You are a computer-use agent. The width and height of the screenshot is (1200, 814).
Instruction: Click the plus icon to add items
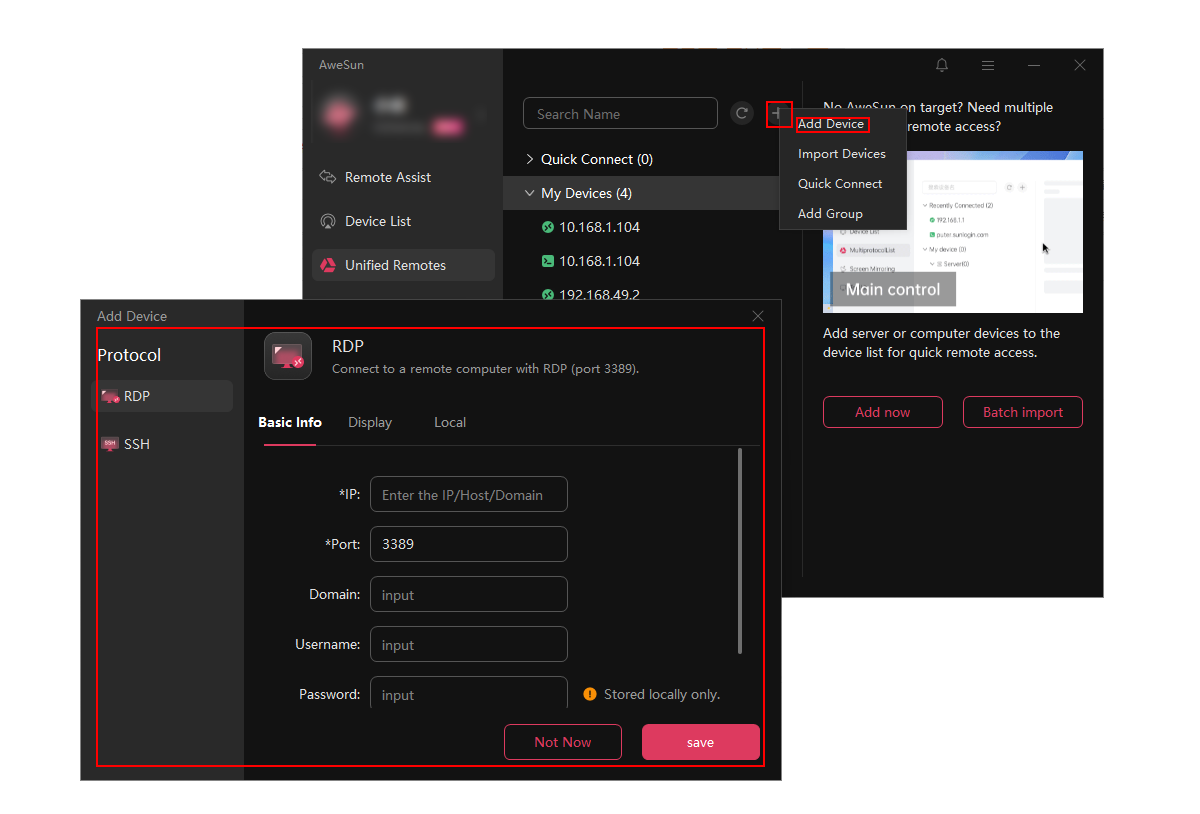click(x=779, y=113)
